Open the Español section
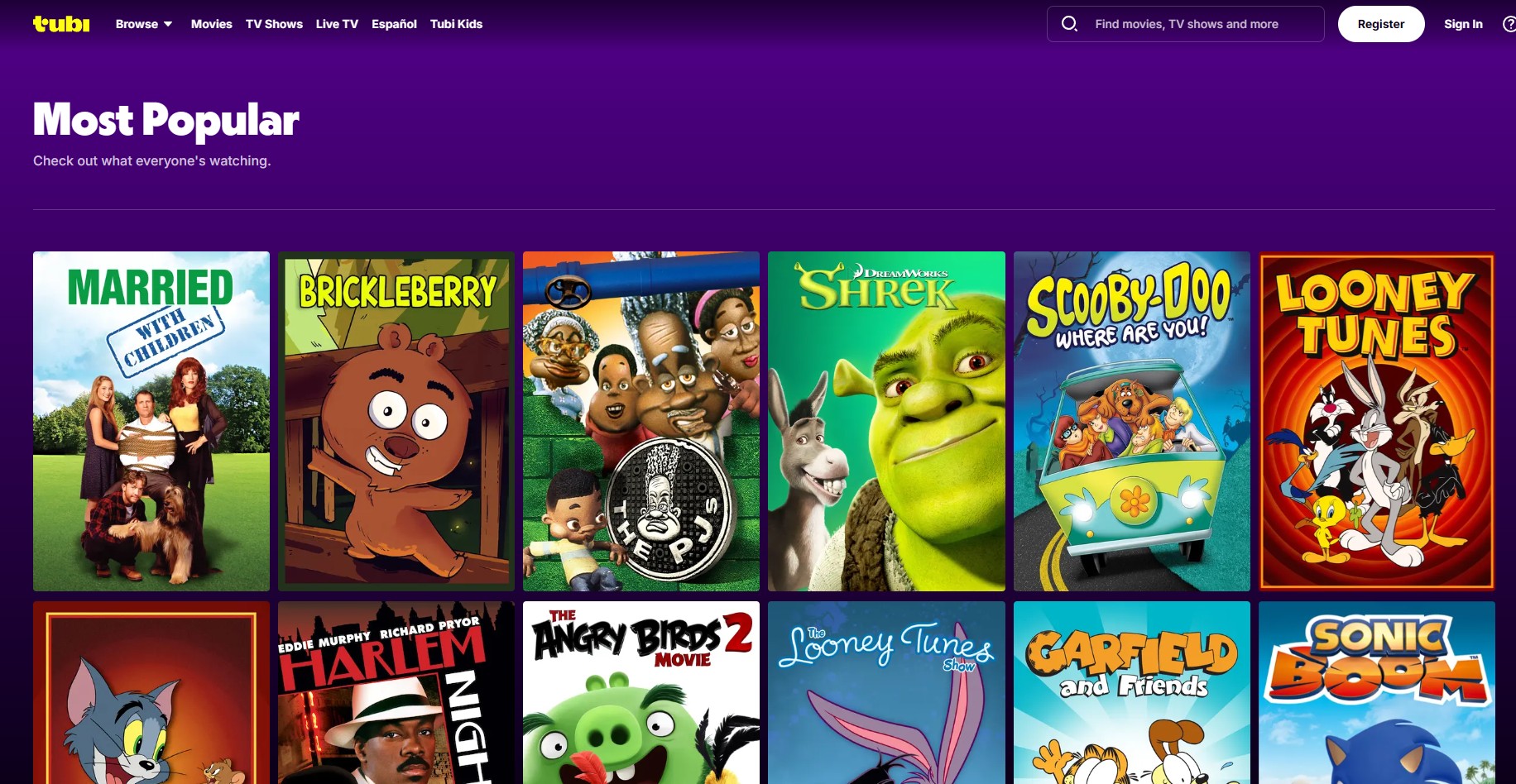Screen dimensions: 1516x784 tap(394, 24)
